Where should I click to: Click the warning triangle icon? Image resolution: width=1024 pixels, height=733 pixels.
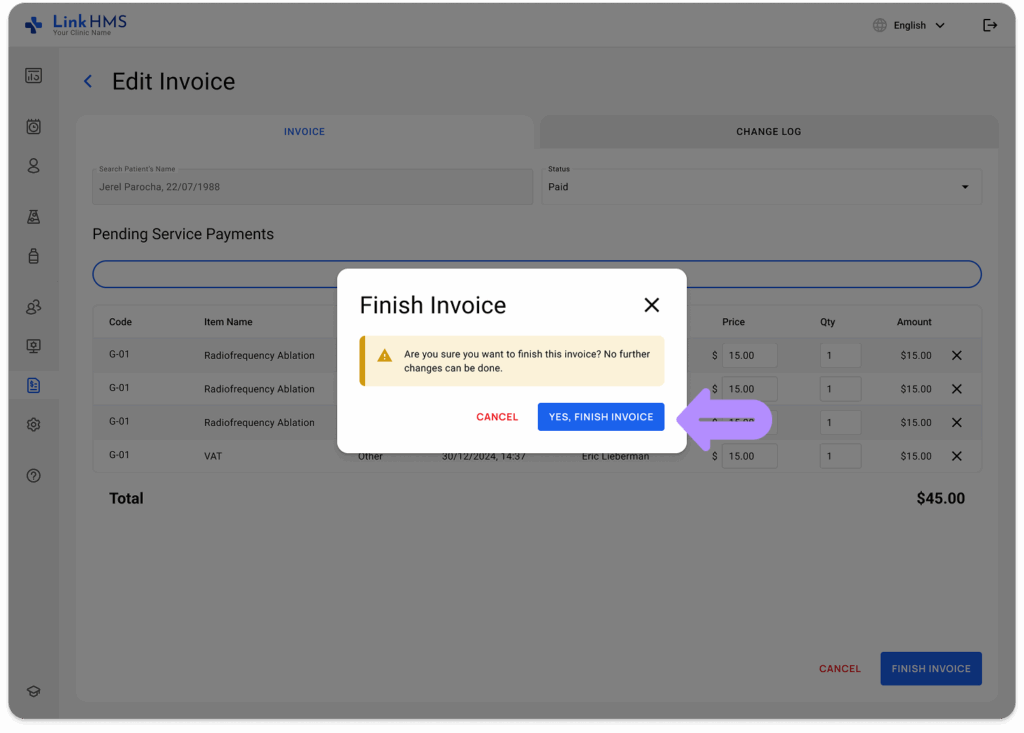tap(385, 355)
